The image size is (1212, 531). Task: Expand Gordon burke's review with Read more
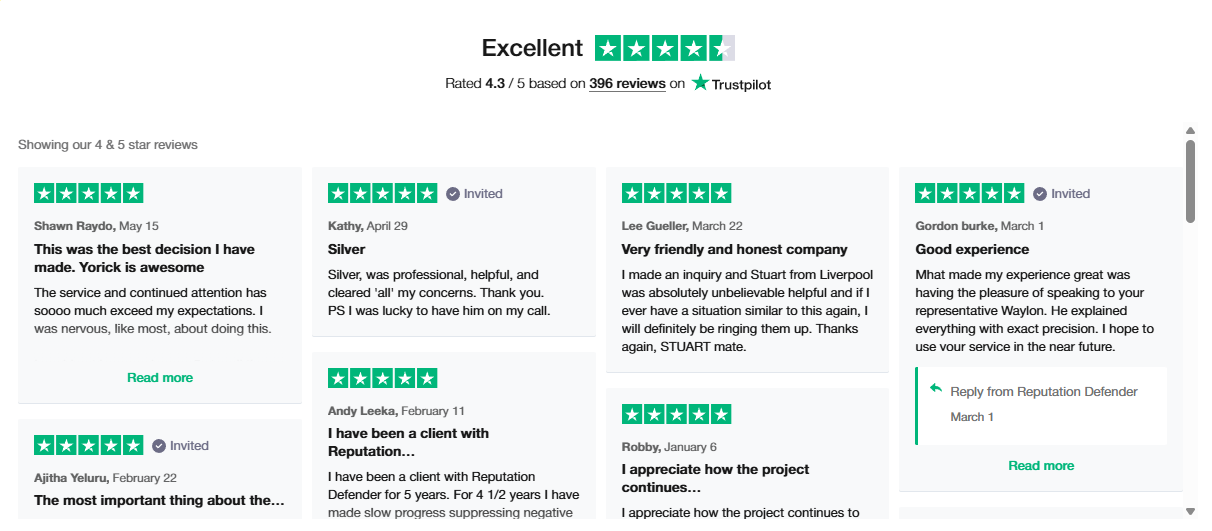tap(1041, 466)
